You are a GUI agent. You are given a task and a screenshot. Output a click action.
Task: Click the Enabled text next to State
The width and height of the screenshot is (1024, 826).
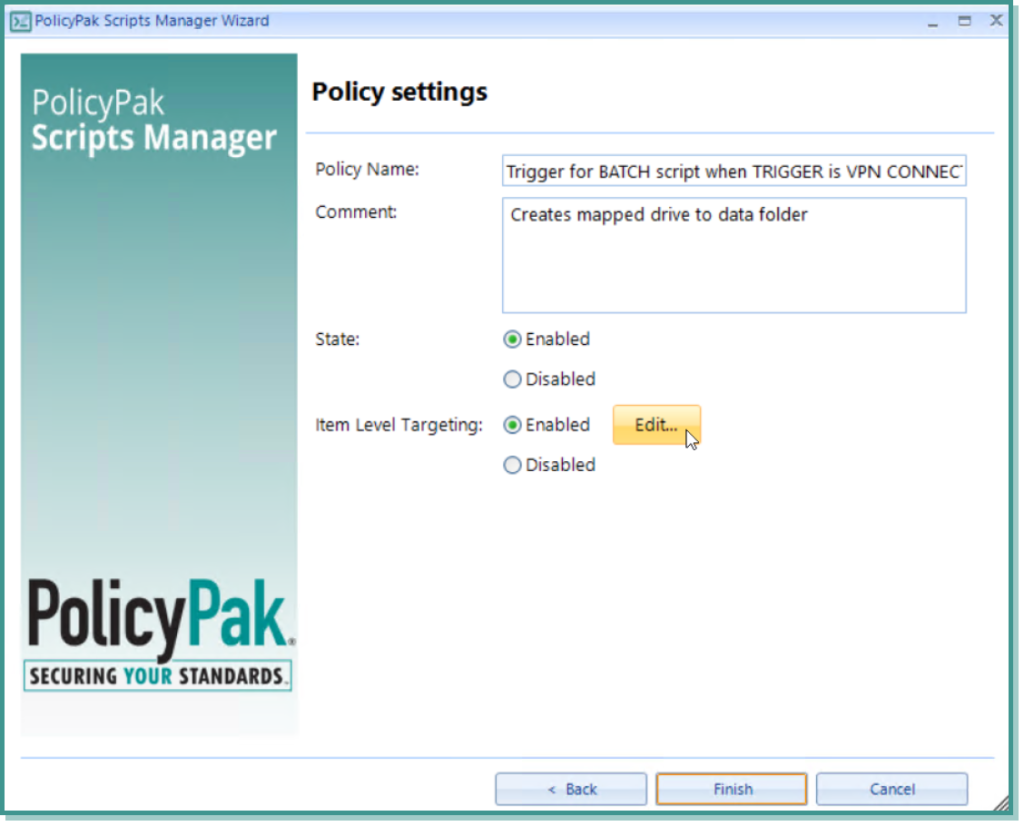[x=557, y=339]
